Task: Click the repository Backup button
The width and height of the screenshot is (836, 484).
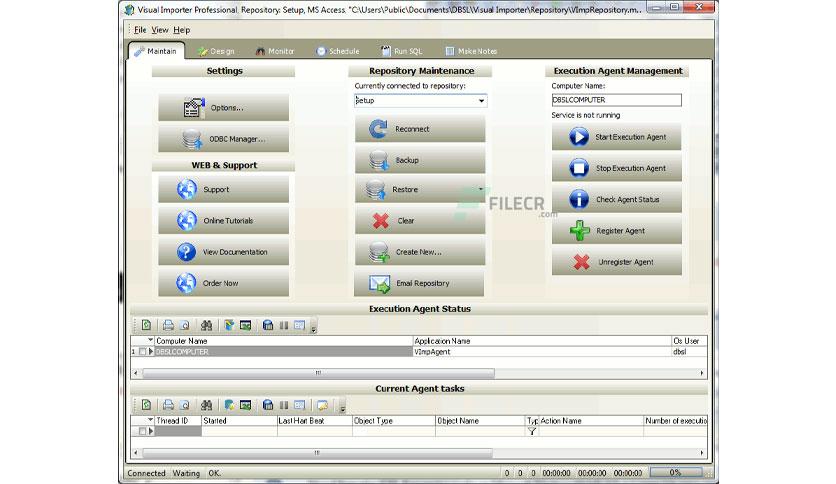Action: [420, 160]
